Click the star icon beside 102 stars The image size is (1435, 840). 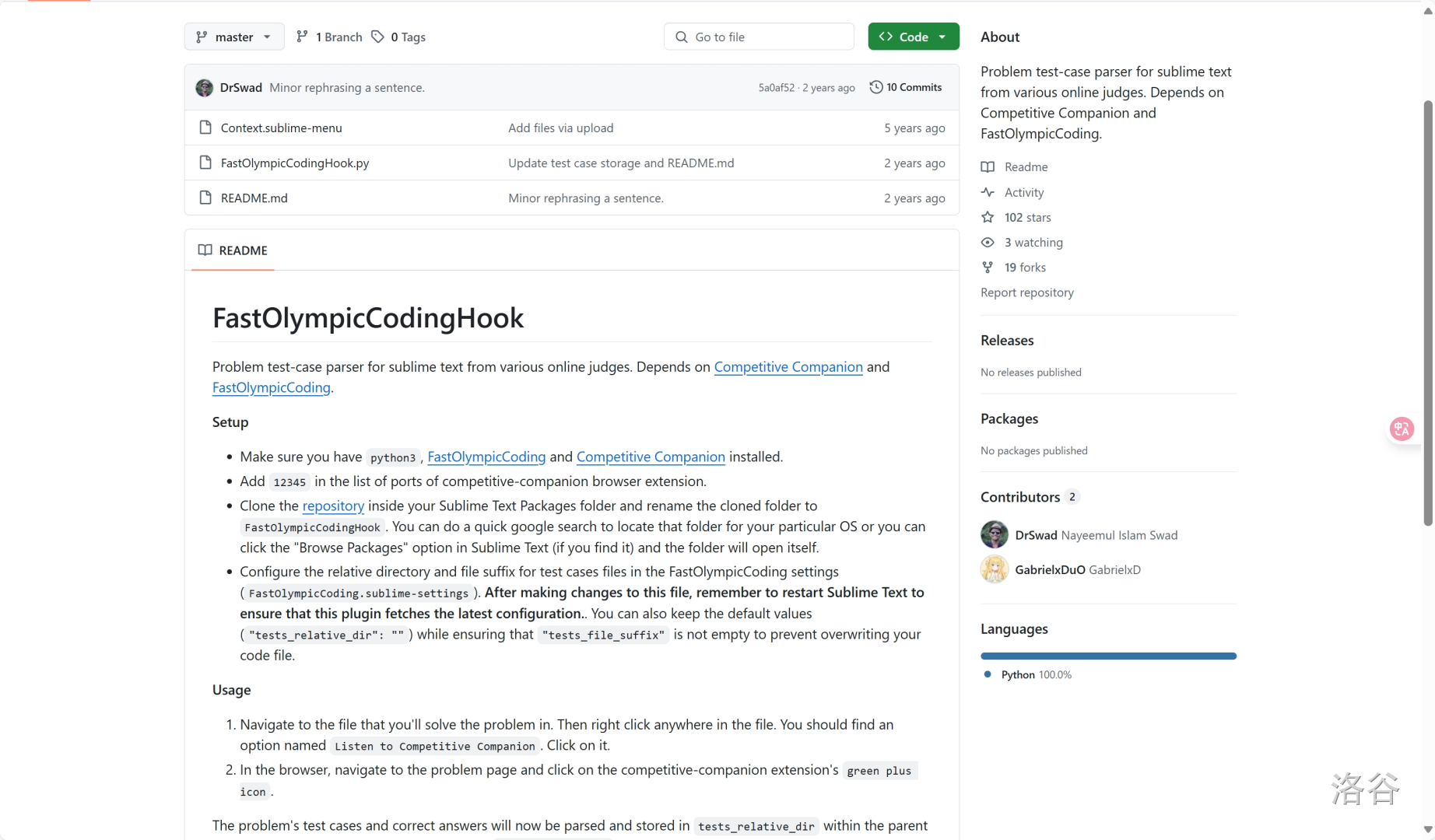pyautogui.click(x=988, y=217)
